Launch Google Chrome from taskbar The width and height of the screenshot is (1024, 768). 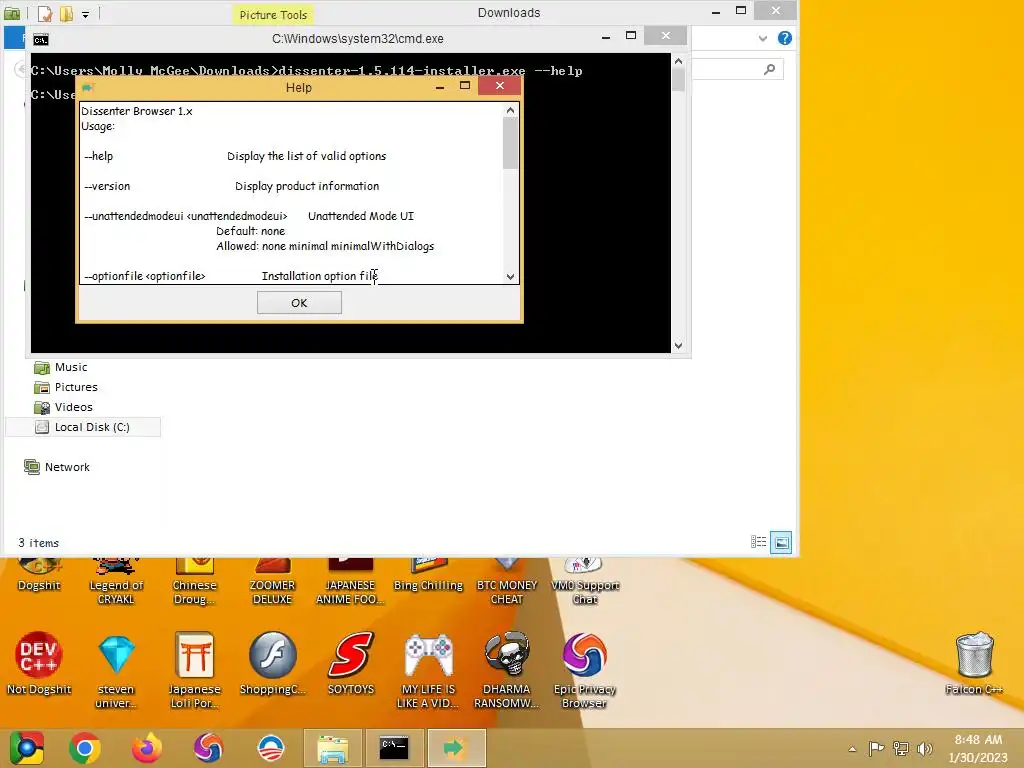pyautogui.click(x=85, y=748)
